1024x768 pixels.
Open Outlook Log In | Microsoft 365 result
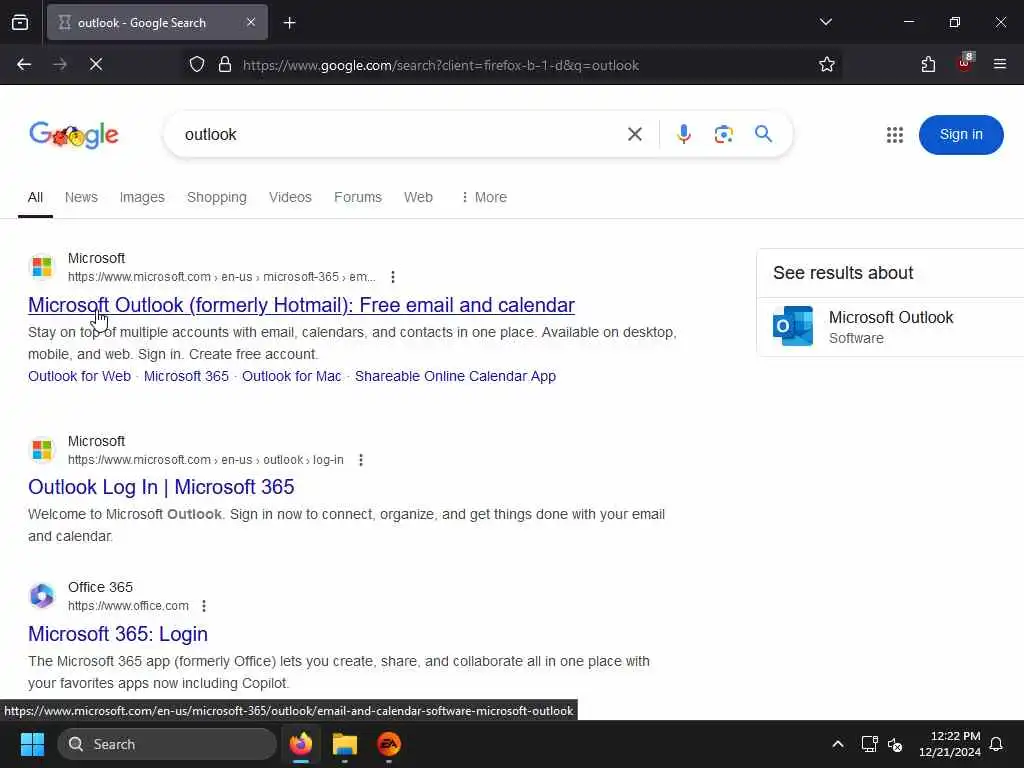[x=161, y=487]
